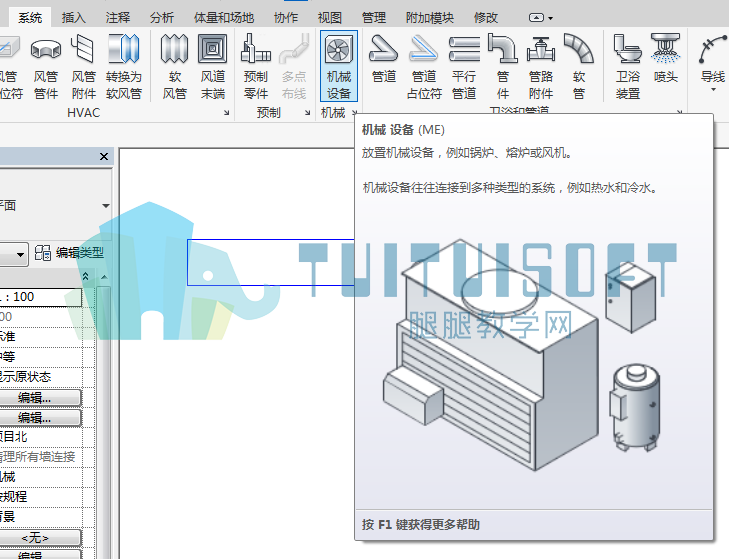Select the 管路附件 pipe accessory tool
Screen dimensions: 729x559
coord(541,67)
